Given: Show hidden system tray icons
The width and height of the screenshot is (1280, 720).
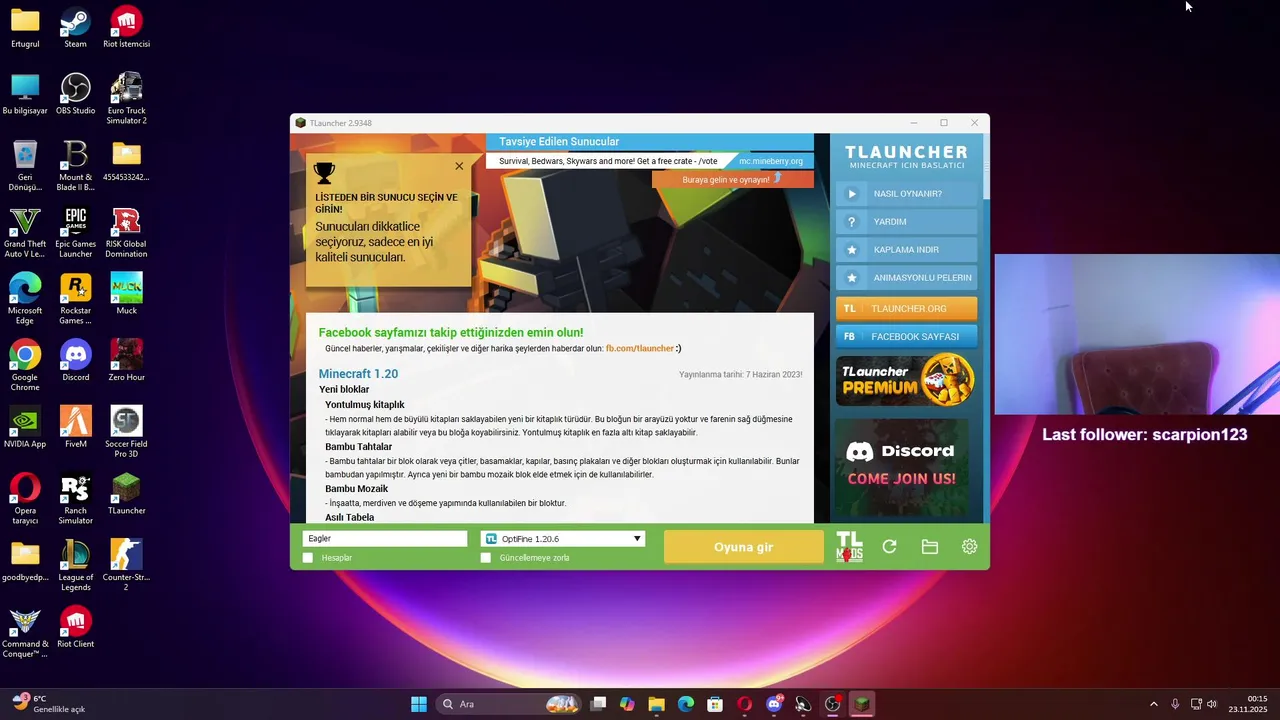Looking at the screenshot, I should click(x=1153, y=704).
